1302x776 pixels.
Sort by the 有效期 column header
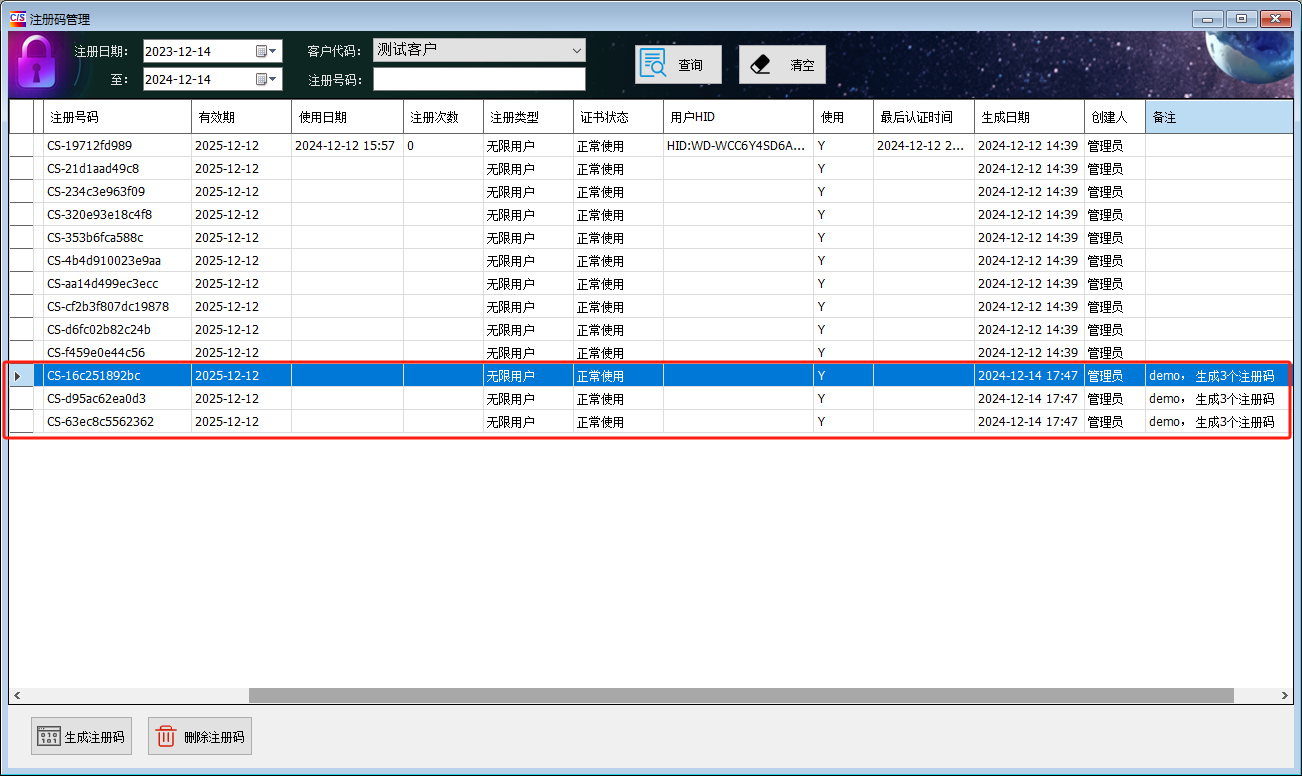tap(240, 117)
